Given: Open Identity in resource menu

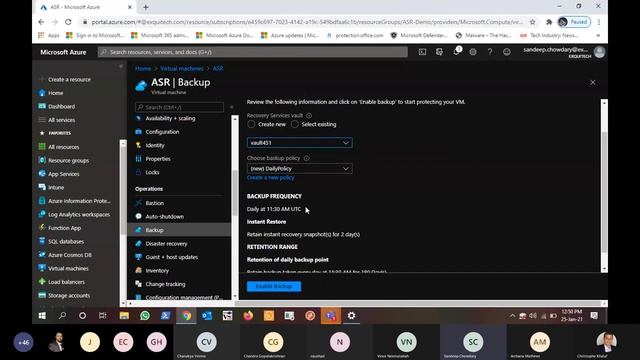Looking at the screenshot, I should [155, 145].
